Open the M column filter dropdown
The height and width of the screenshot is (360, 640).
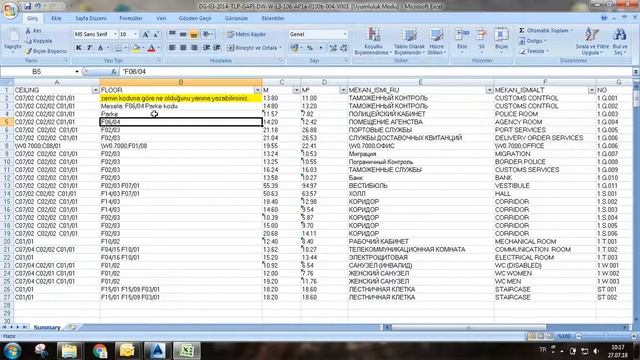click(x=296, y=90)
